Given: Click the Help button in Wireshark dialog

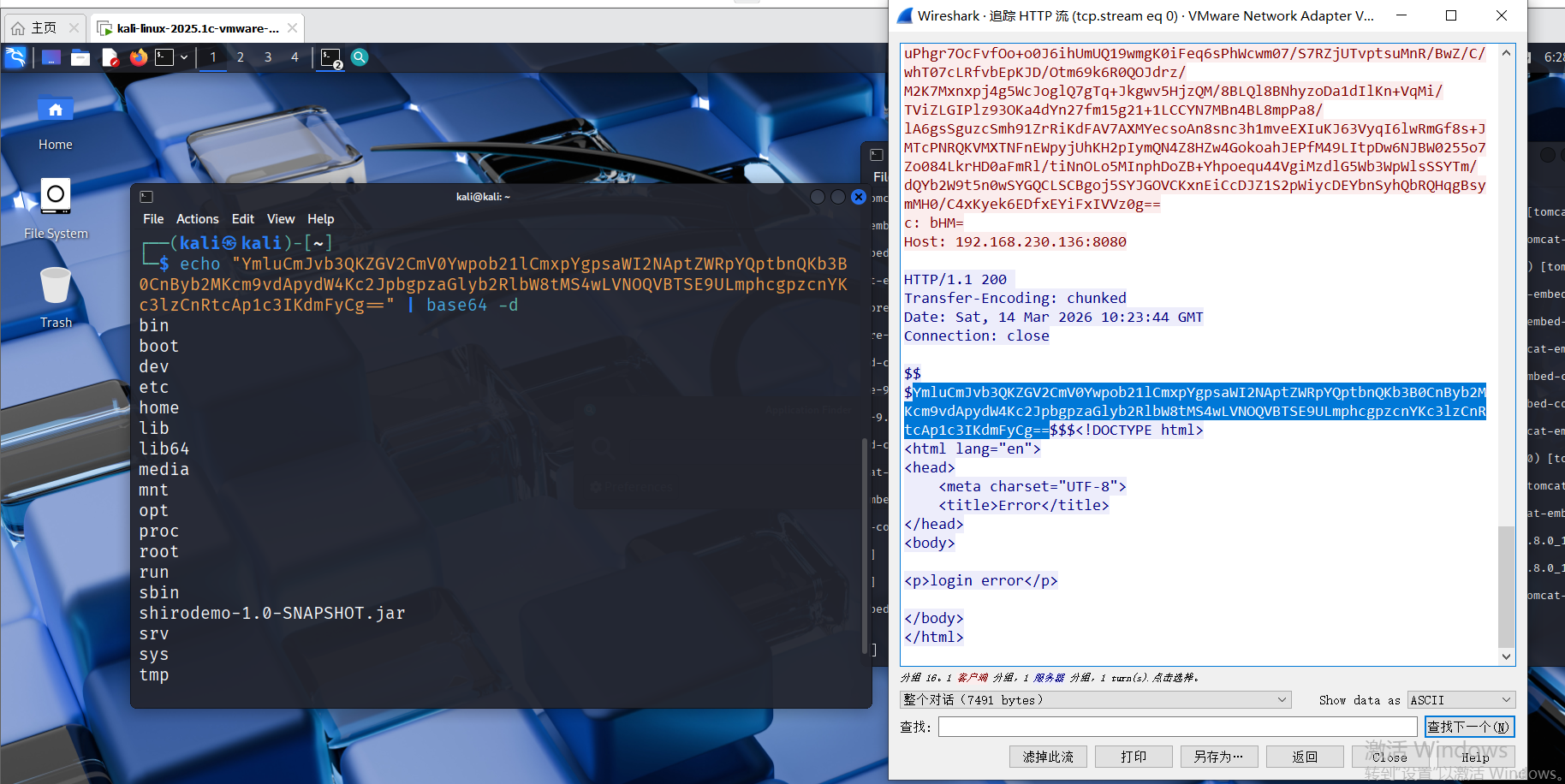Looking at the screenshot, I should pos(1476,757).
